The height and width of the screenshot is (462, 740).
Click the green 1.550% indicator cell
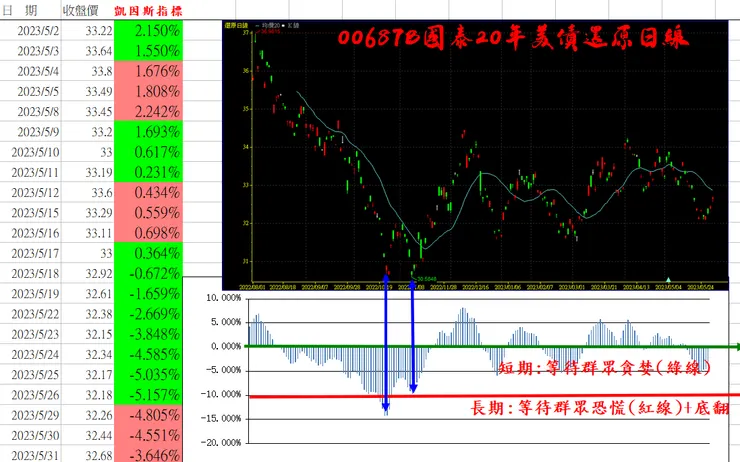[x=148, y=51]
